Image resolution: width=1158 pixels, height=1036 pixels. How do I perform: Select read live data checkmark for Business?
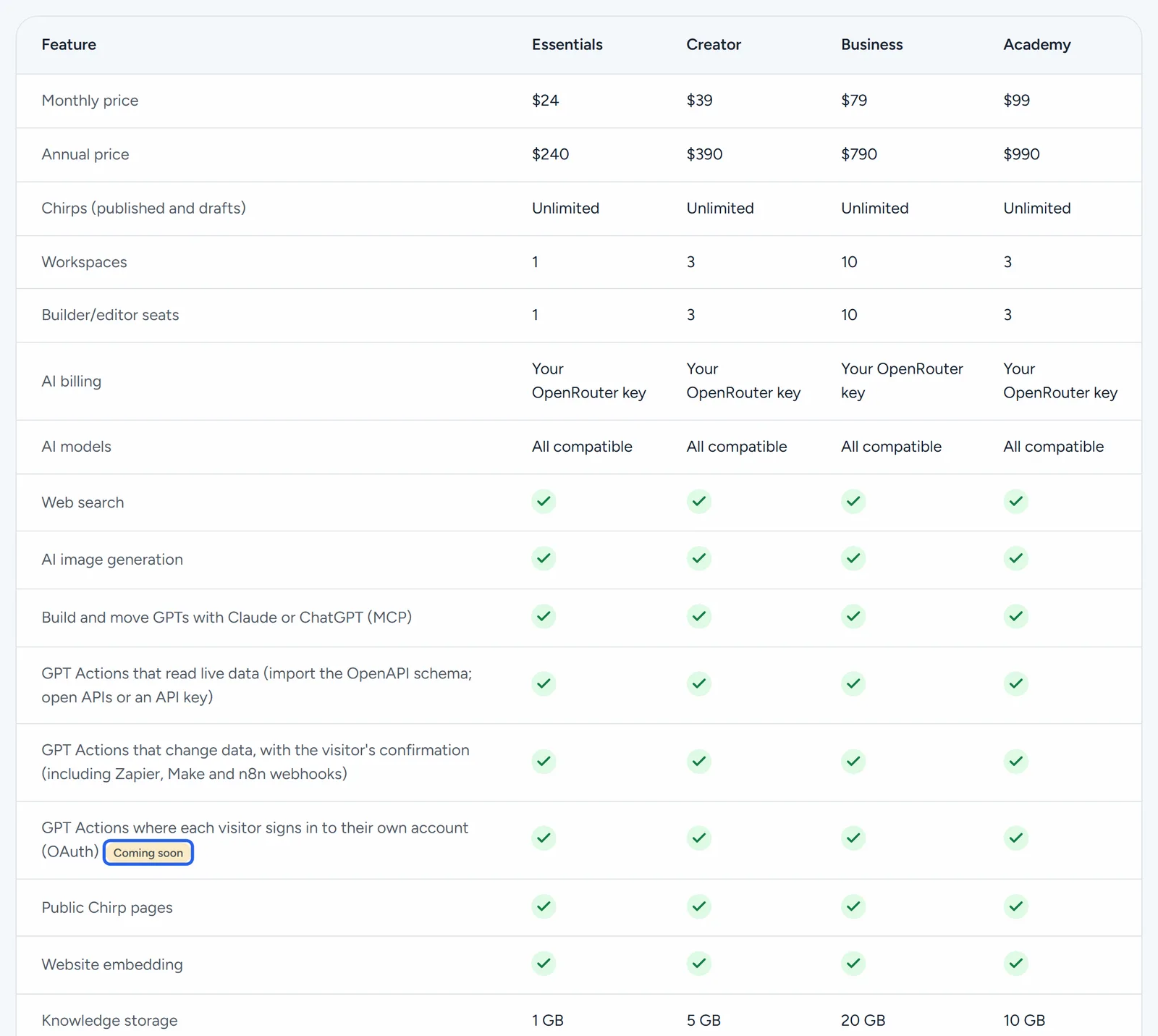tap(853, 683)
